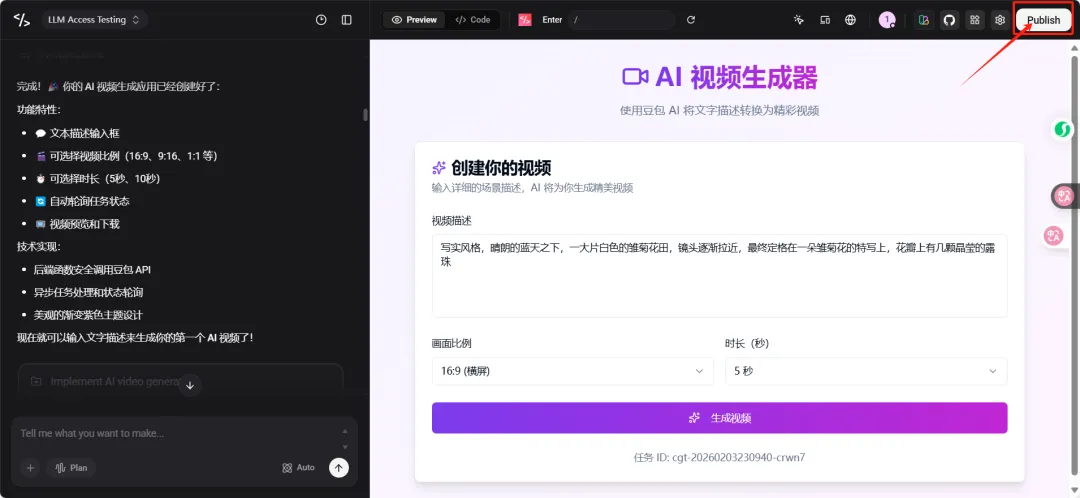1080x498 pixels.
Task: Click the preview scrollbar up arrow
Action: coord(1074,47)
